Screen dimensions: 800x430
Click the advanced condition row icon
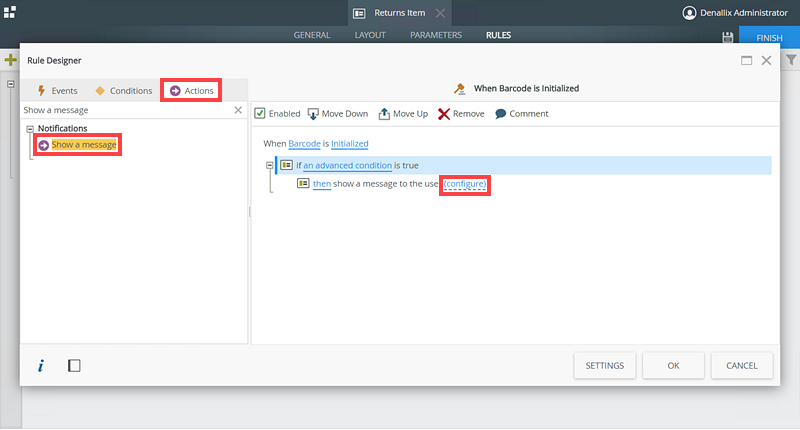(287, 165)
